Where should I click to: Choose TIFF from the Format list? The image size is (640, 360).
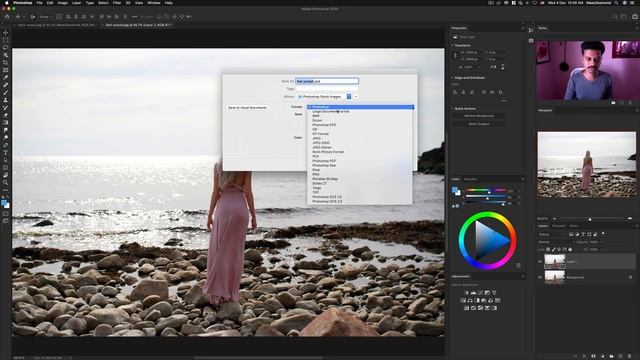pyautogui.click(x=360, y=192)
